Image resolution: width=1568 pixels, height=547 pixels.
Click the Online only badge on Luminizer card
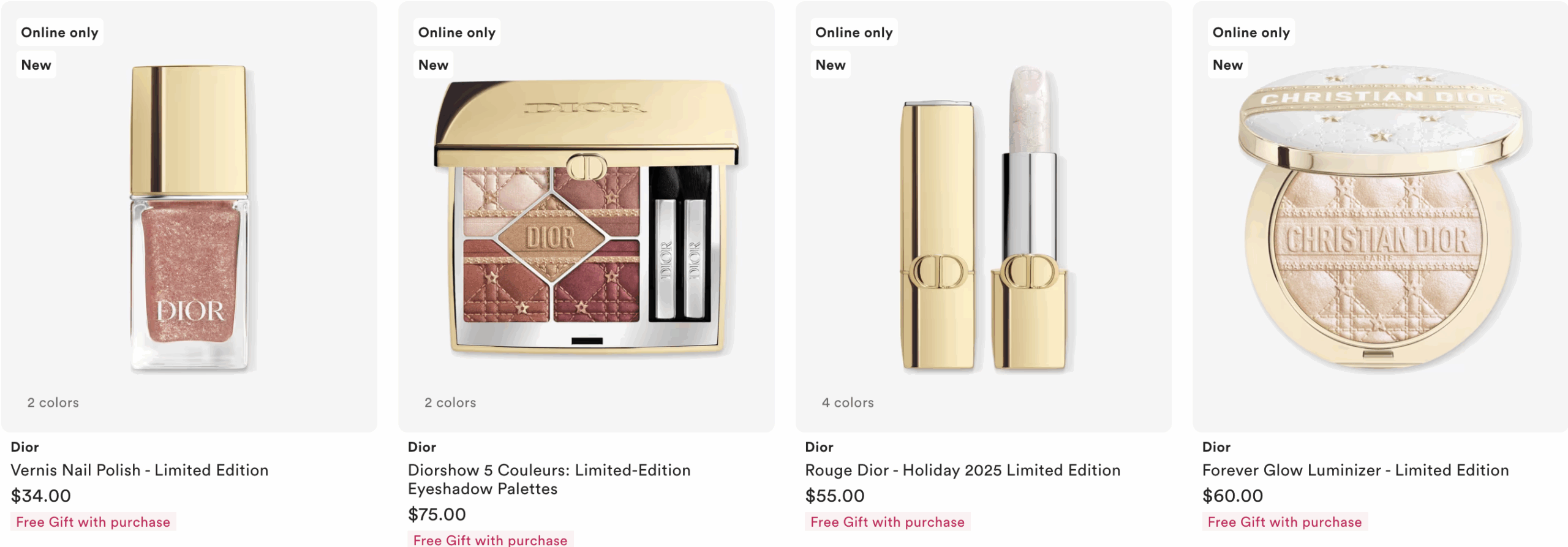1251,32
